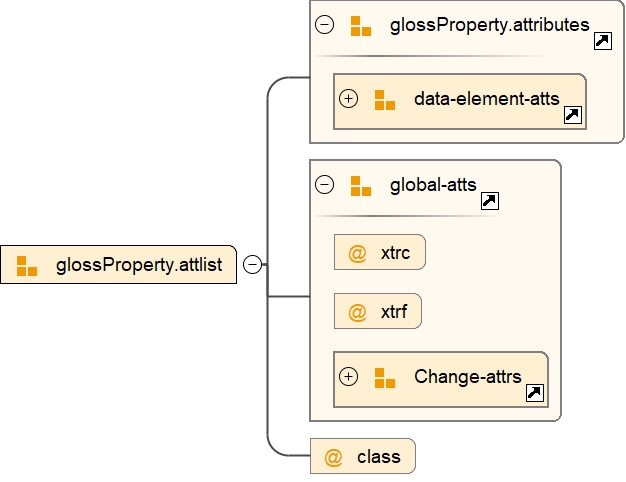Click the glossProperty.attlist group icon
The height and width of the screenshot is (482, 626).
tap(27, 266)
